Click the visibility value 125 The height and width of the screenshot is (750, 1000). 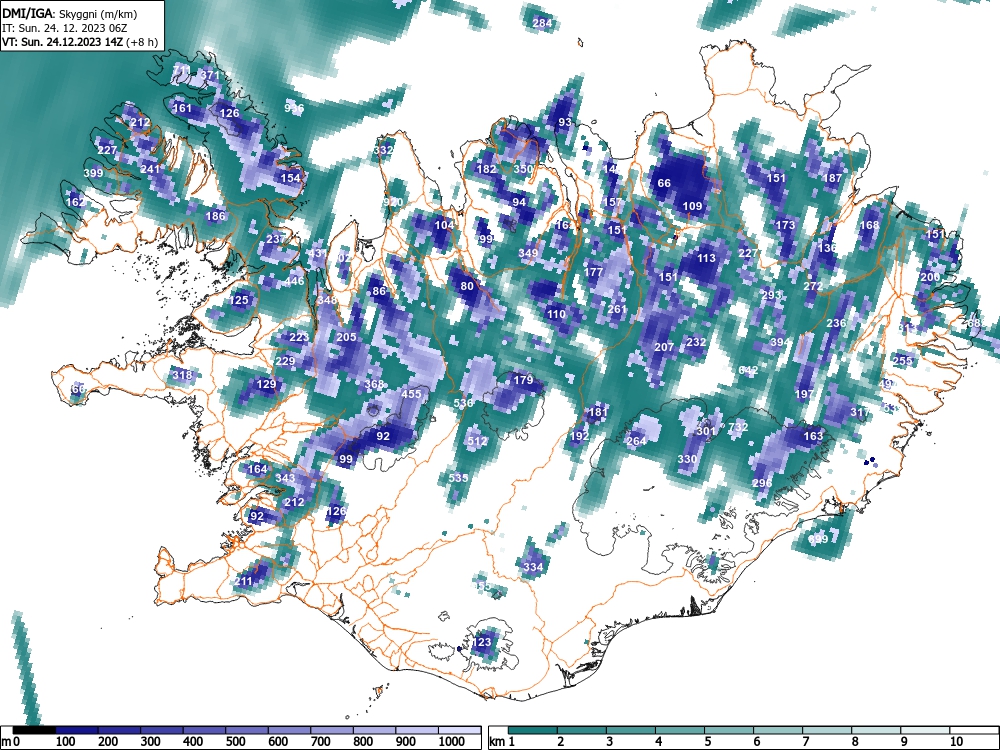coord(239,300)
